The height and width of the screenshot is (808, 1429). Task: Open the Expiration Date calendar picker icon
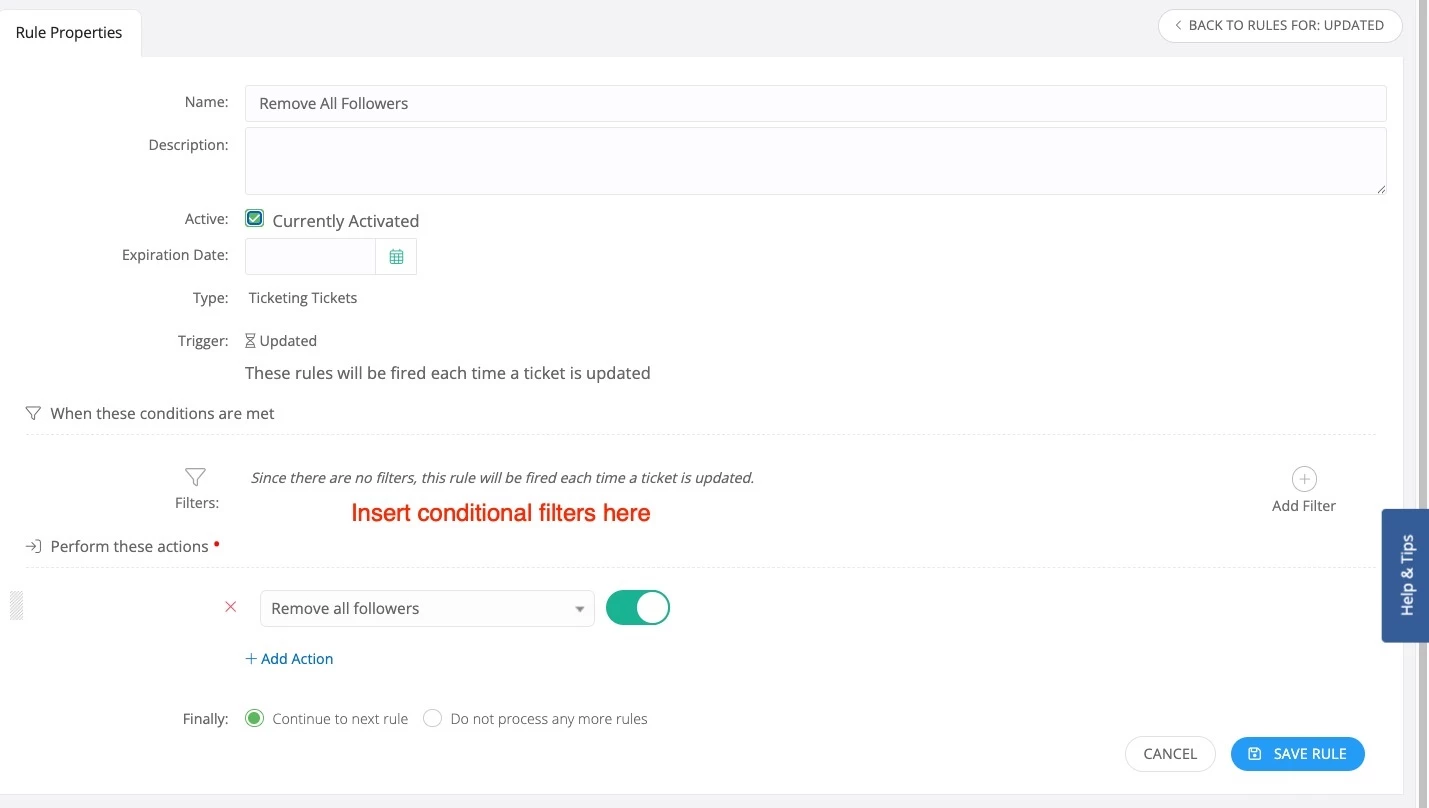tap(396, 257)
